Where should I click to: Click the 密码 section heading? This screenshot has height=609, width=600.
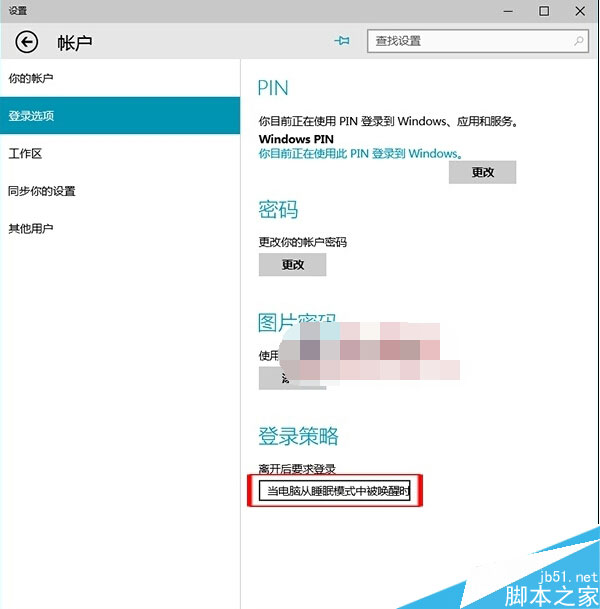click(278, 210)
